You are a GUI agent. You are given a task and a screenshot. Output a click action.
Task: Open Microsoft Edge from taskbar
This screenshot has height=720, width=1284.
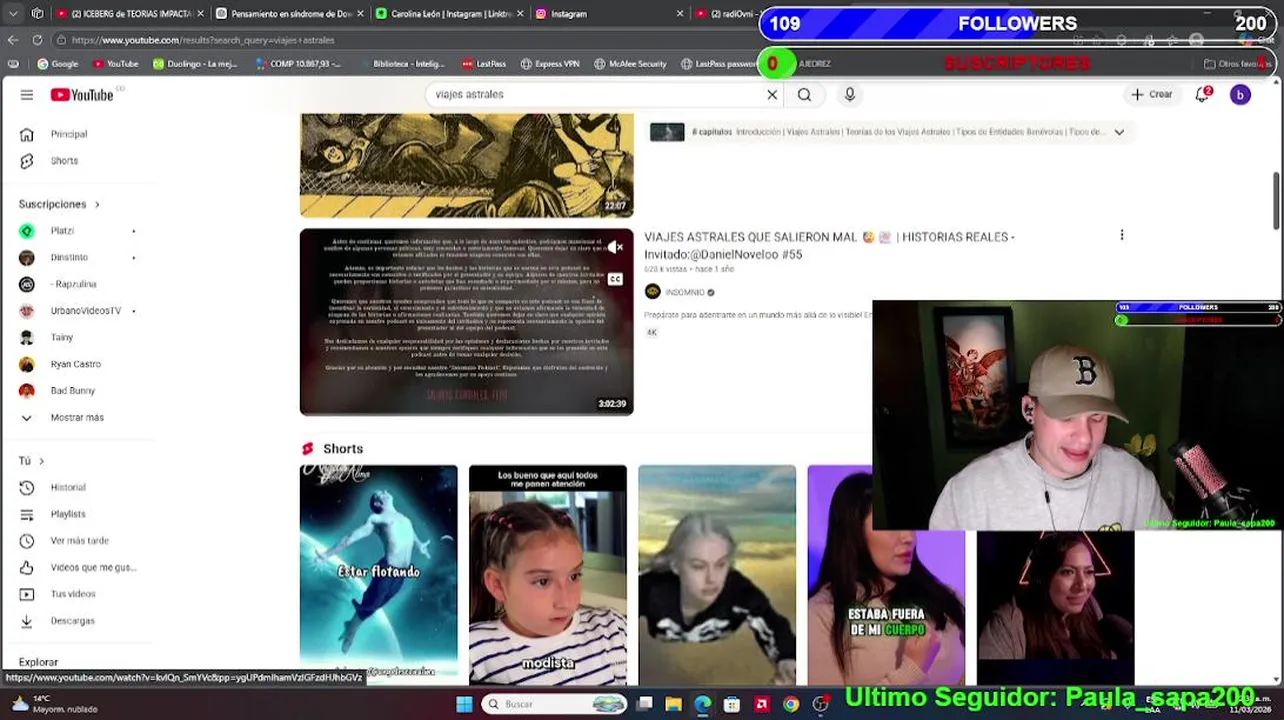[703, 705]
